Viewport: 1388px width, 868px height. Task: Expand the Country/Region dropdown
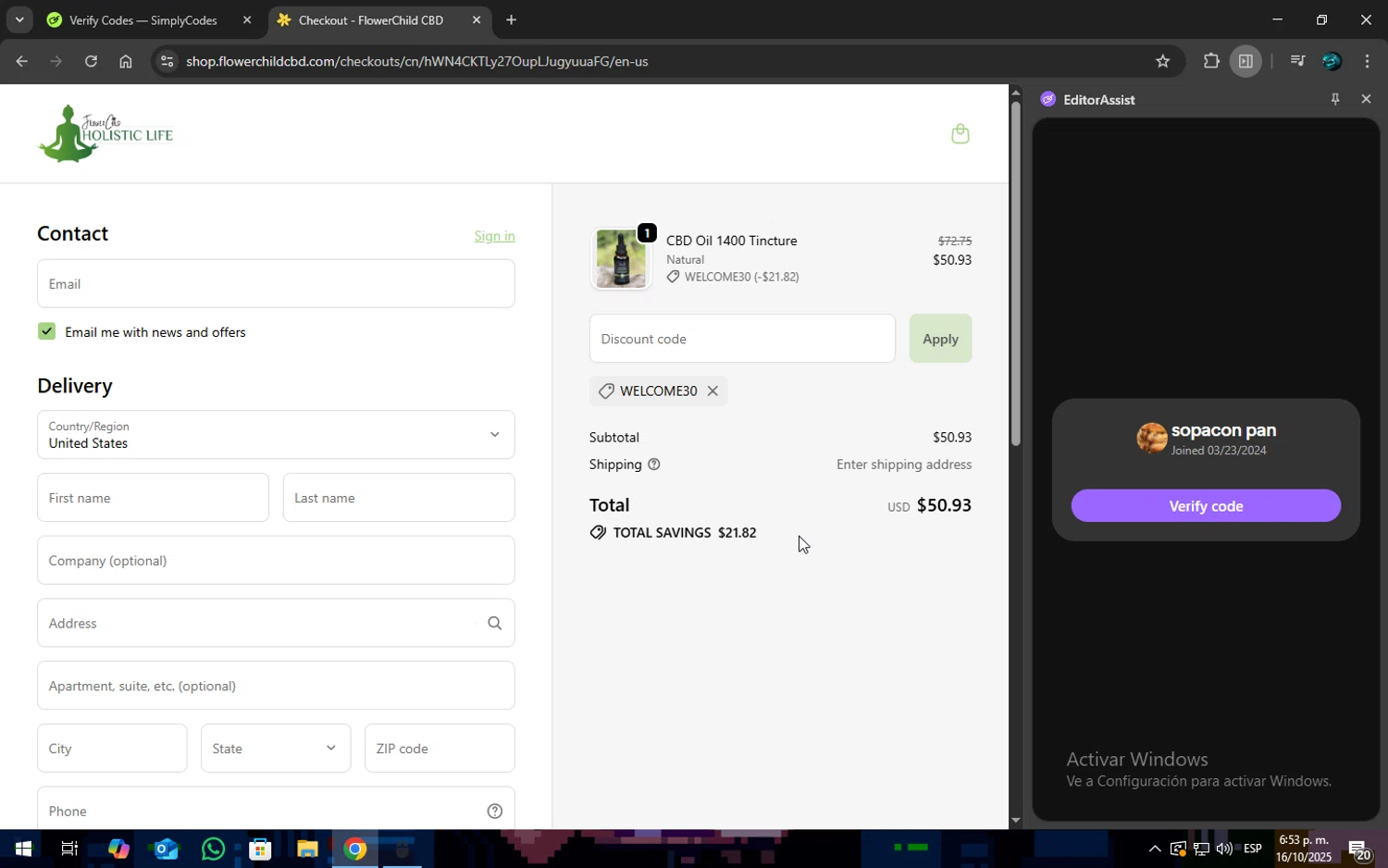click(x=276, y=435)
